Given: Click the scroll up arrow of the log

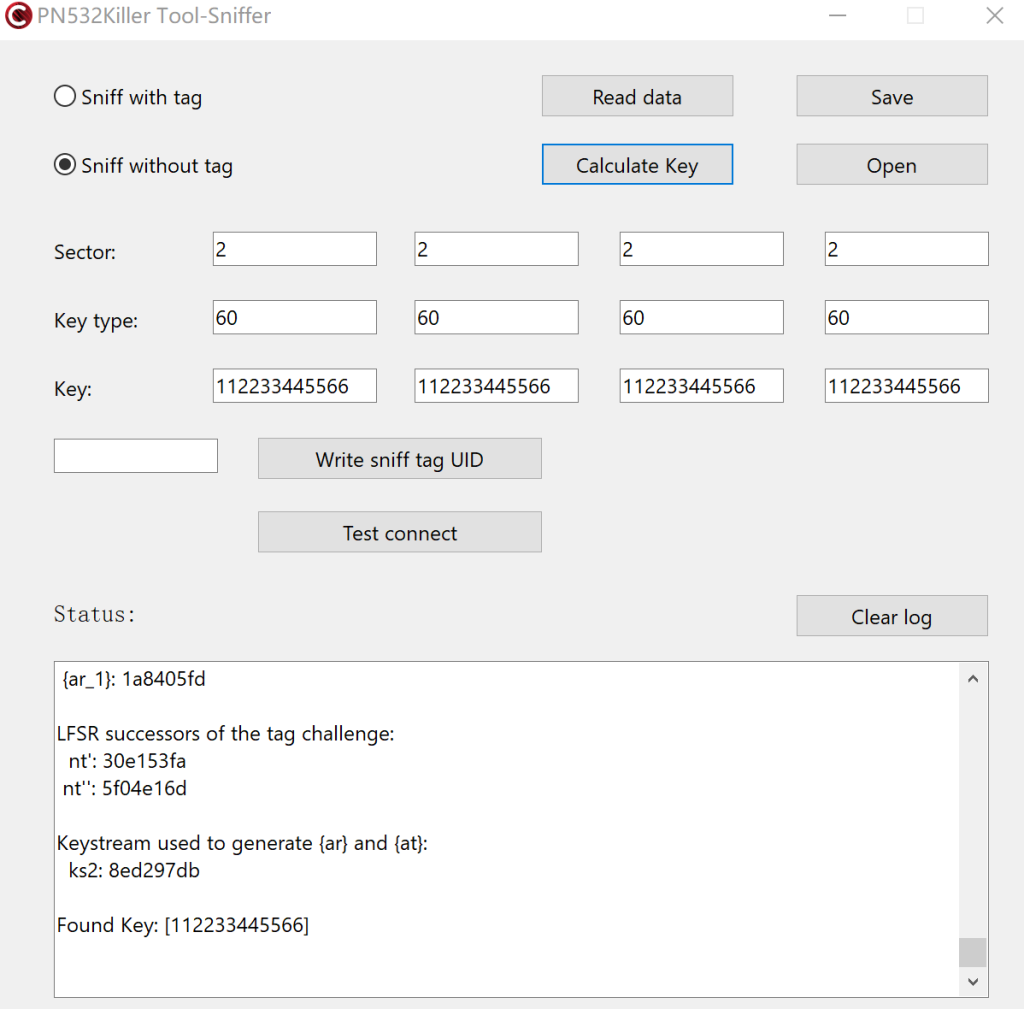Looking at the screenshot, I should click(972, 677).
